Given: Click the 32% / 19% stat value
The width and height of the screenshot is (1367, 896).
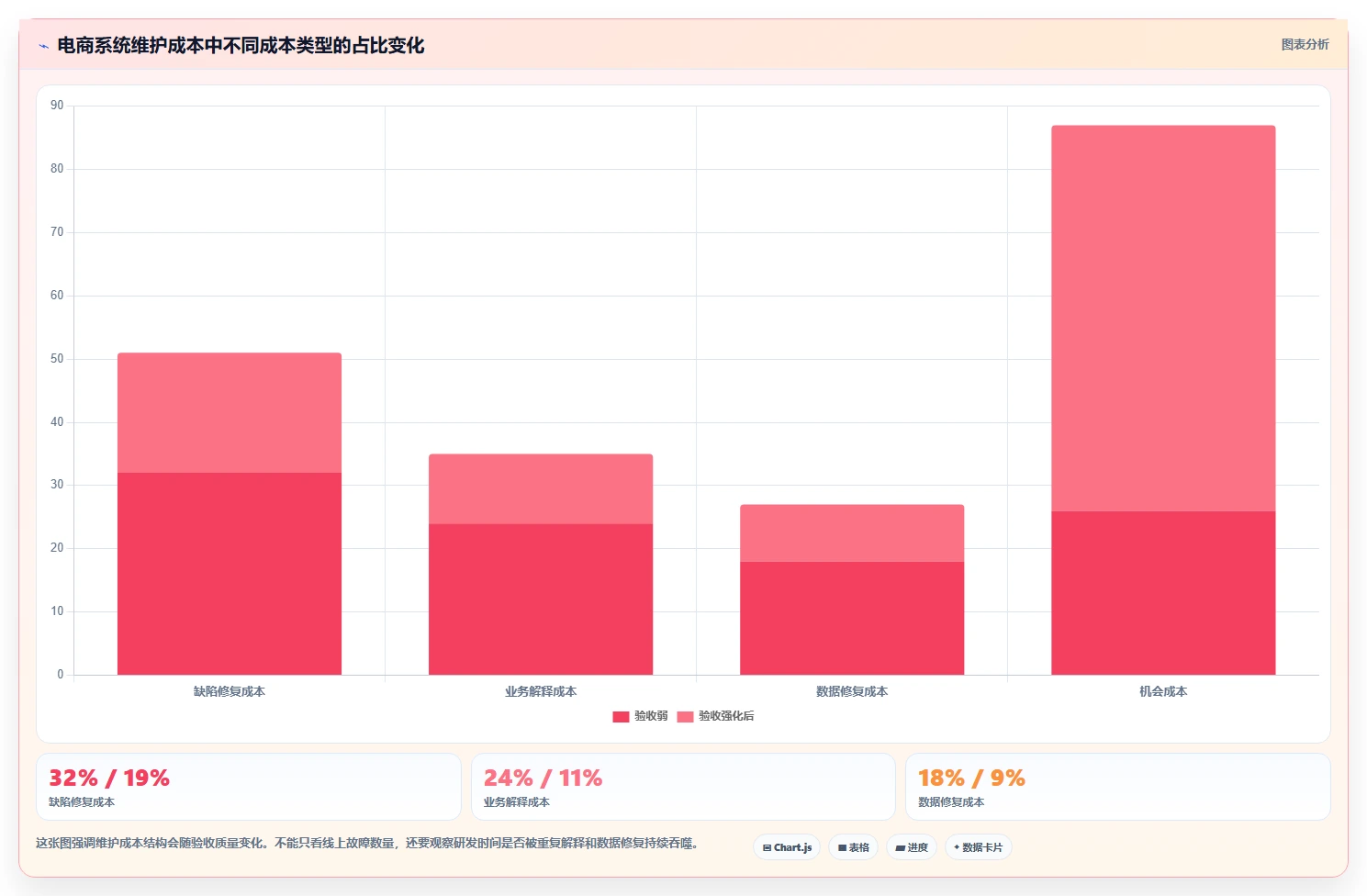Looking at the screenshot, I should (109, 778).
